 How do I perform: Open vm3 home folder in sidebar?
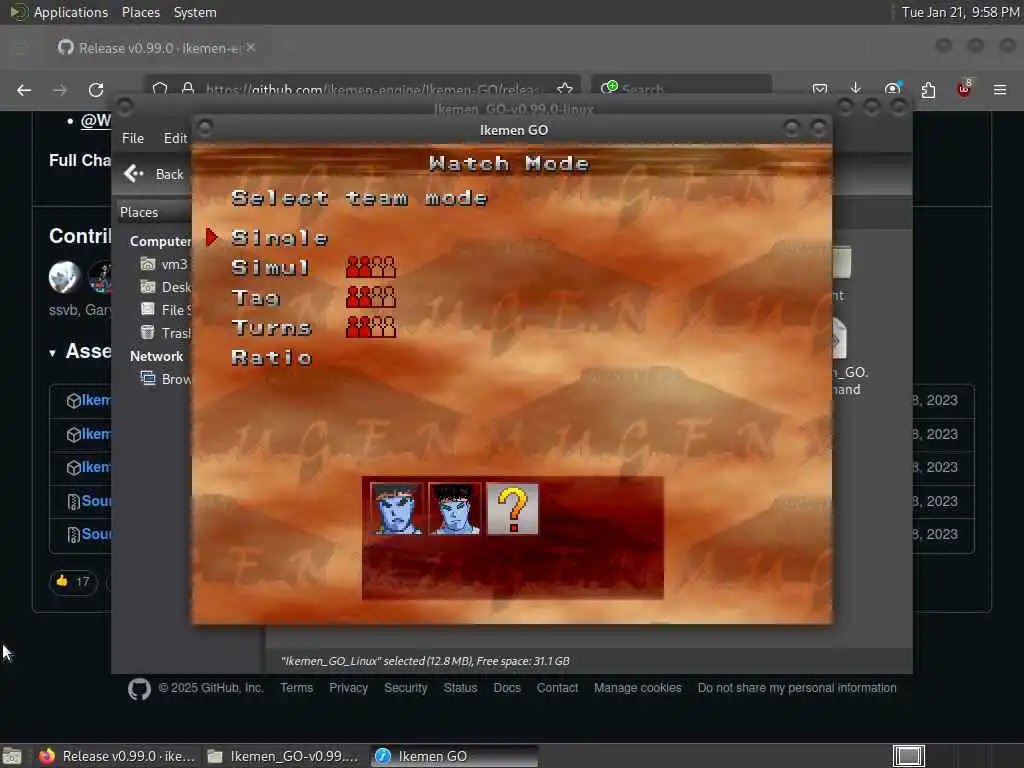coord(165,264)
